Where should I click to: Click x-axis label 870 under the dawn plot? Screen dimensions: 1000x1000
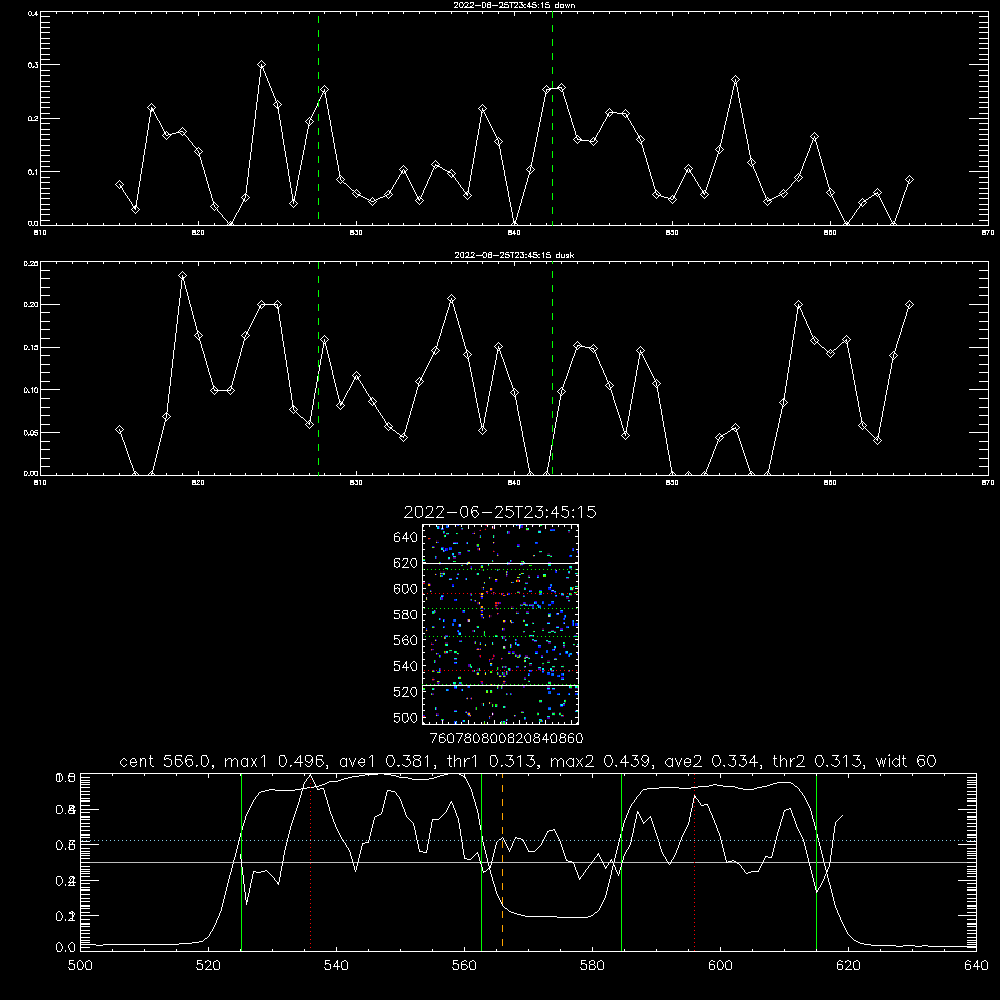click(x=988, y=233)
